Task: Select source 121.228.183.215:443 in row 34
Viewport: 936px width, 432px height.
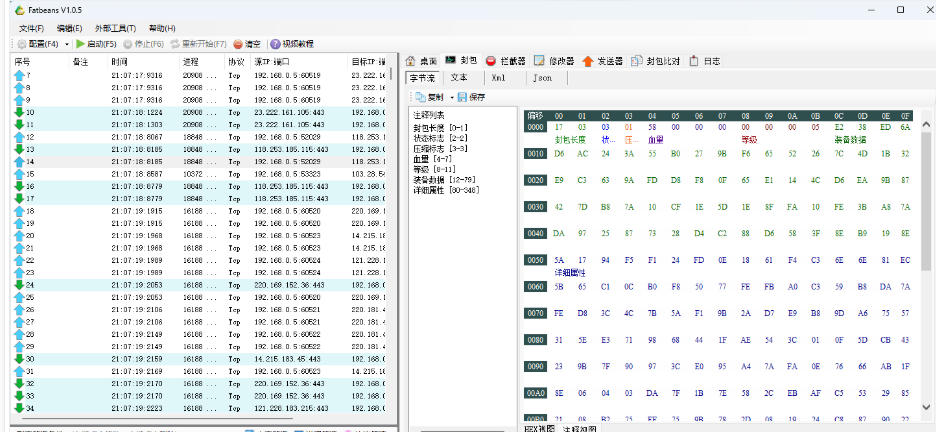Action: [x=291, y=408]
